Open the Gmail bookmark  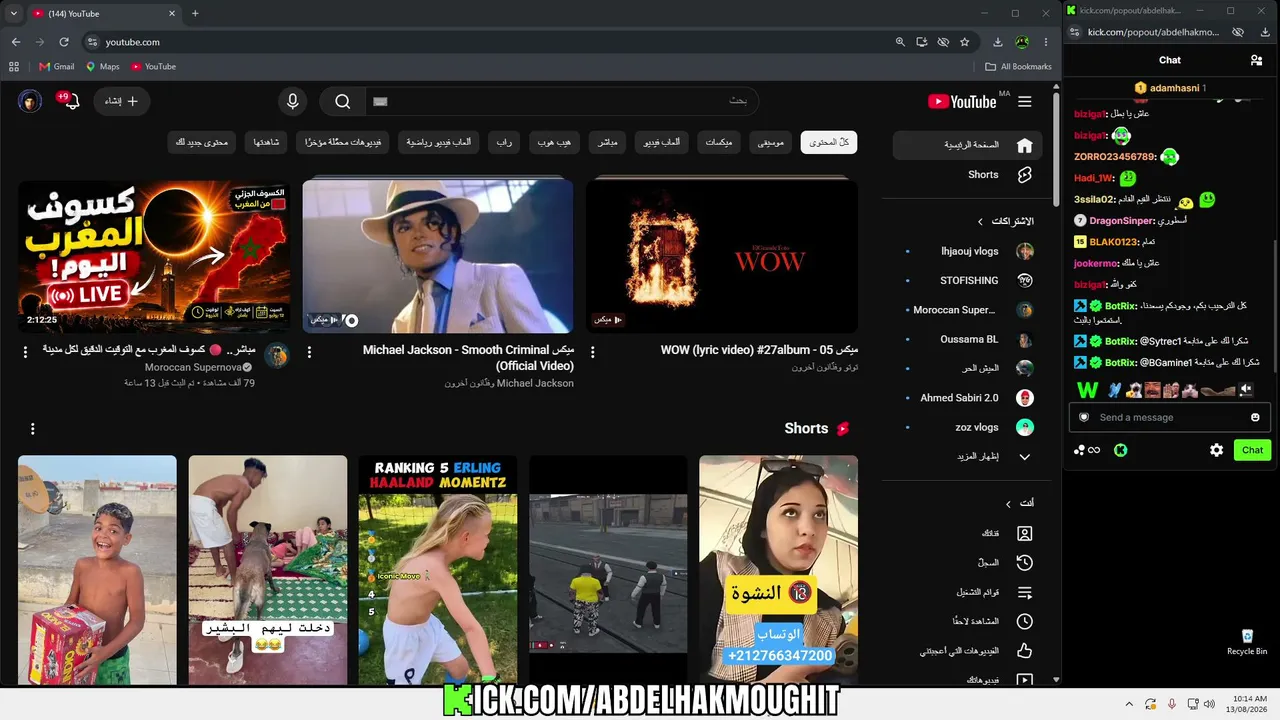click(57, 67)
